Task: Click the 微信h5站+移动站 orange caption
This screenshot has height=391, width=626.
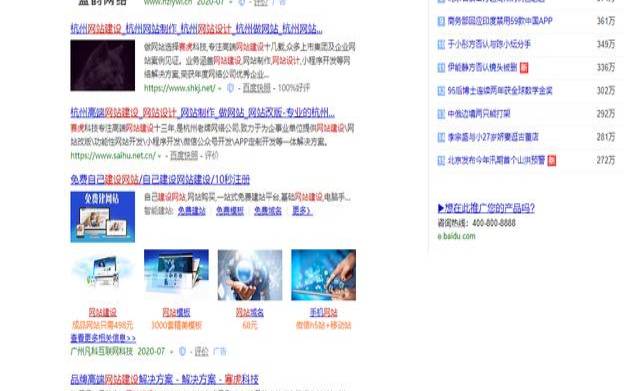Action: (x=323, y=325)
